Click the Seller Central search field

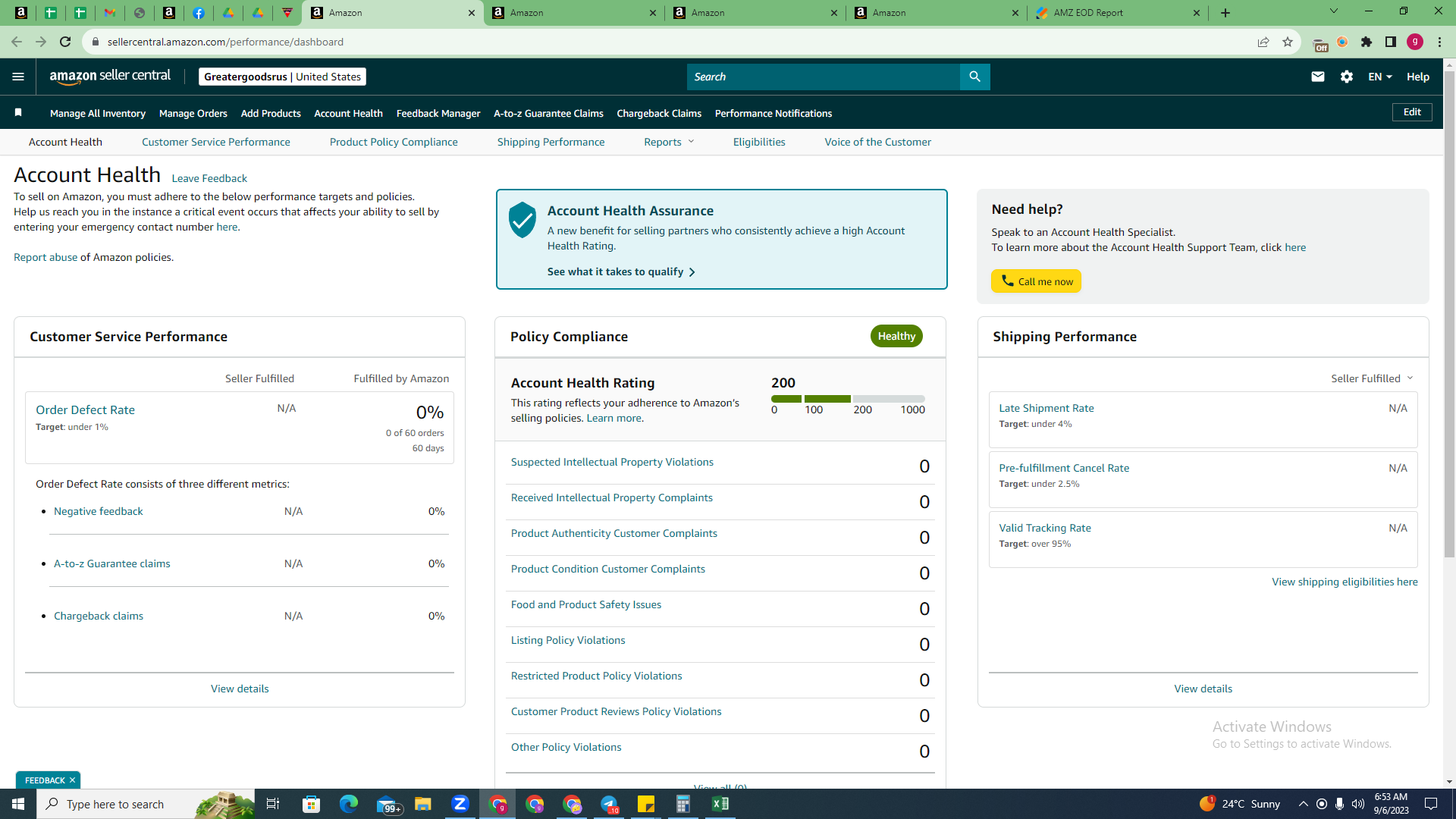[x=824, y=77]
